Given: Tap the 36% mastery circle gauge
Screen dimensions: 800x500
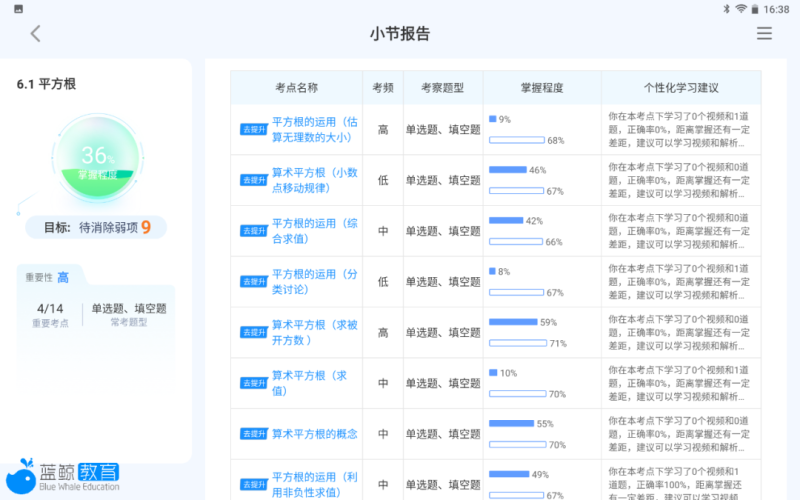Looking at the screenshot, I should [97, 157].
